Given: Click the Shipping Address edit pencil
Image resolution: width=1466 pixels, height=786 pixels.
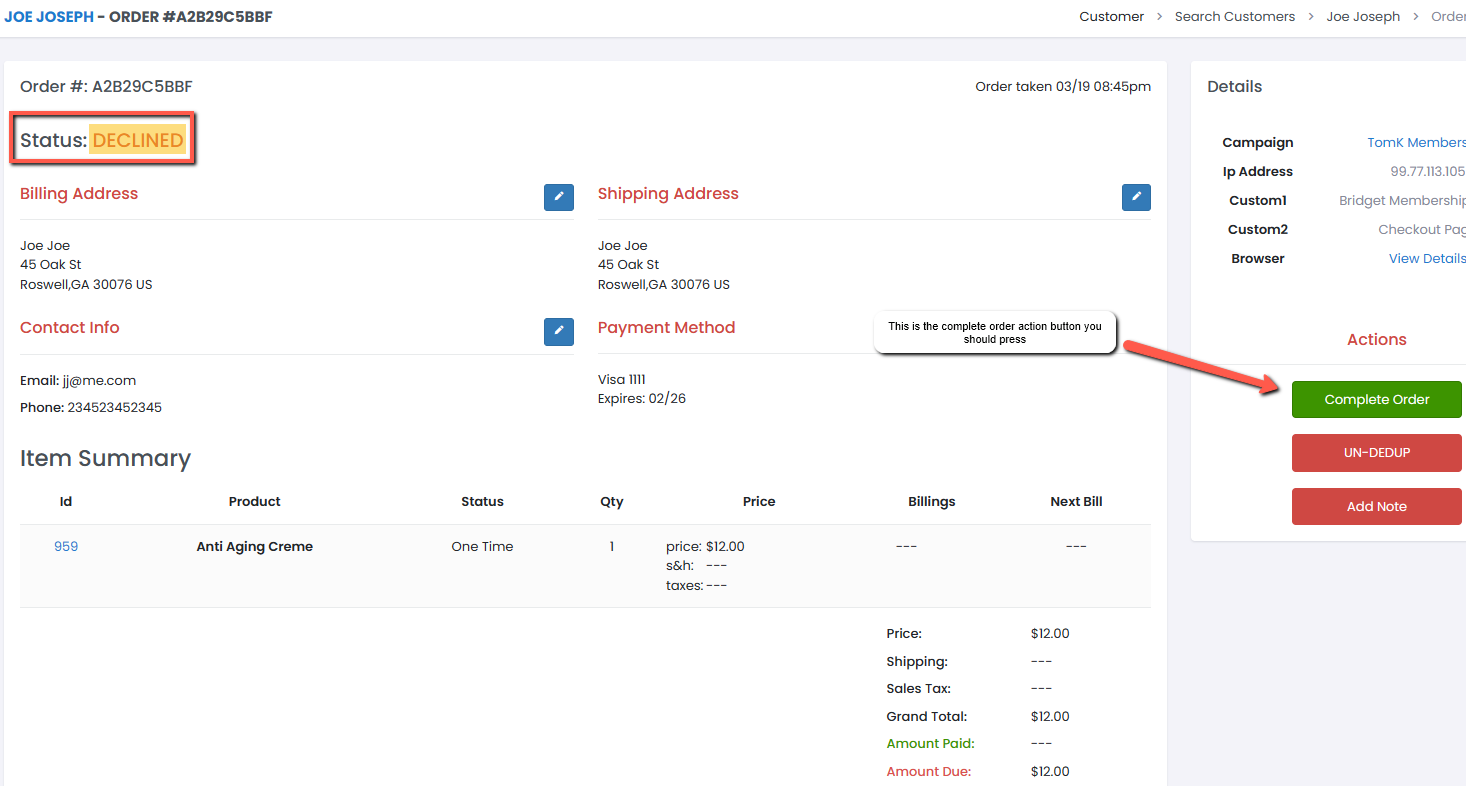Looking at the screenshot, I should coord(1136,197).
